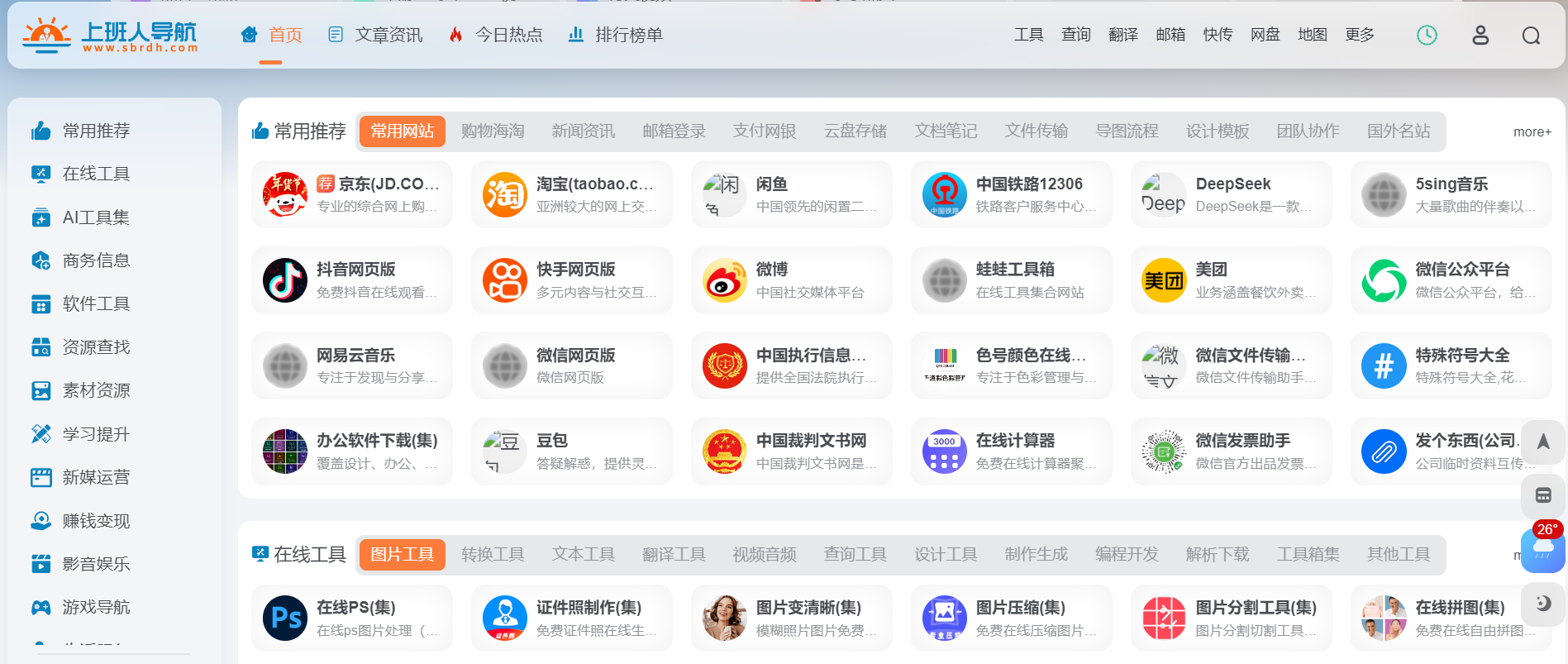Screen dimensions: 1568x664
Task: Open the 色号颜色在线 link card
Action: click(1012, 365)
